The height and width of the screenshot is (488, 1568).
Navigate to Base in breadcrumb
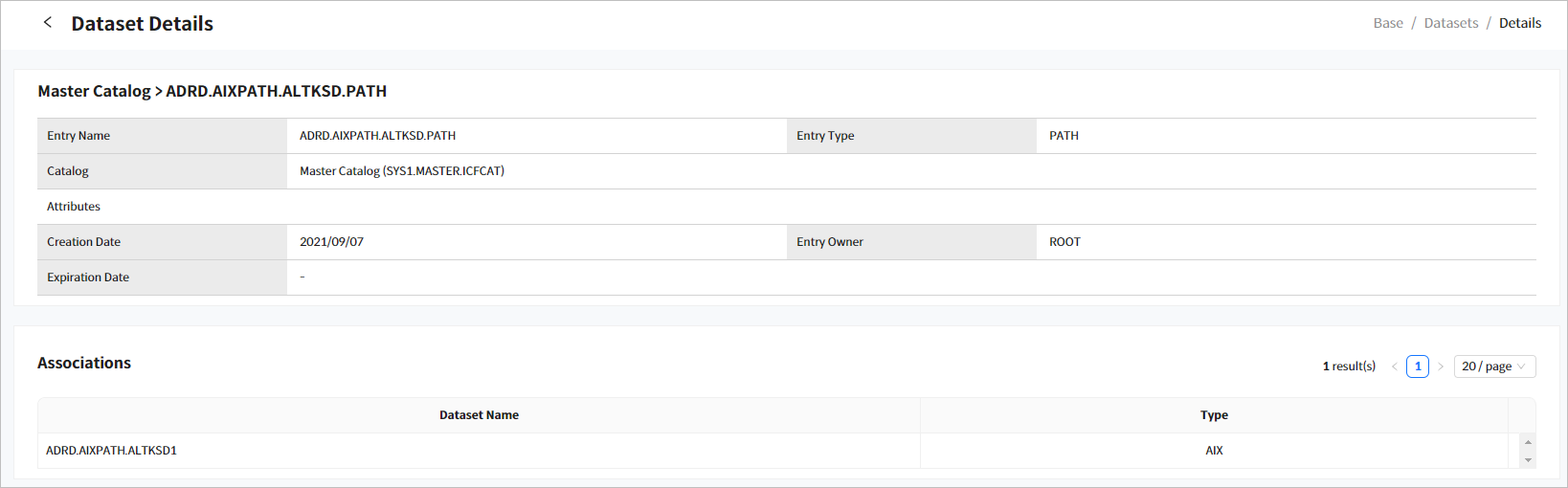click(1388, 23)
